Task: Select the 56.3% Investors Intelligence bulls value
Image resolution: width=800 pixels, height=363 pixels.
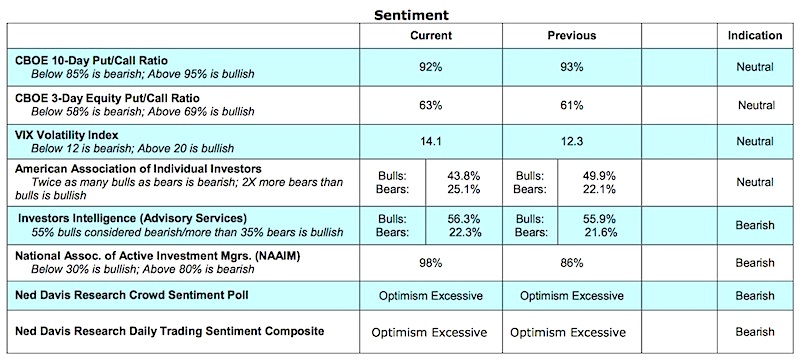Action: pyautogui.click(x=463, y=219)
